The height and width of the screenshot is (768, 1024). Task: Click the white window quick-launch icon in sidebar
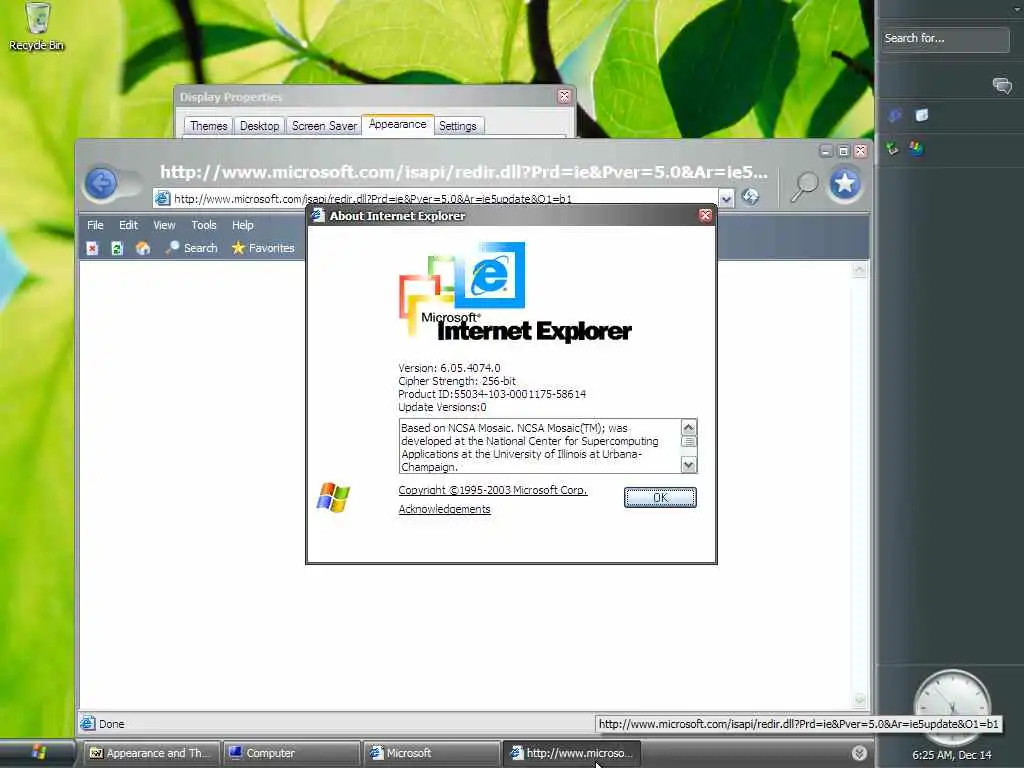tap(921, 116)
